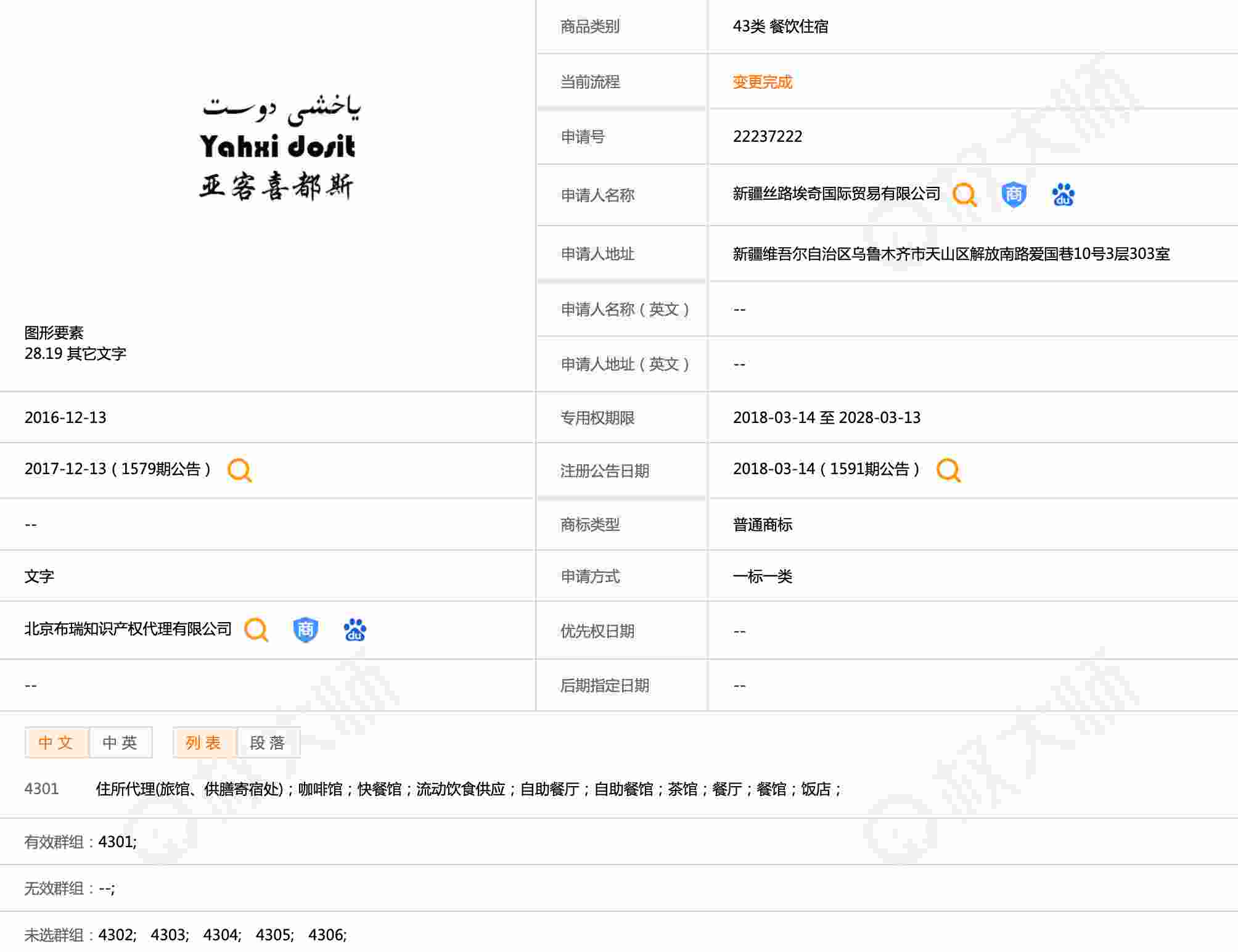1238x952 pixels.
Task: Click the Yahxi dosit trademark image
Action: point(279,148)
